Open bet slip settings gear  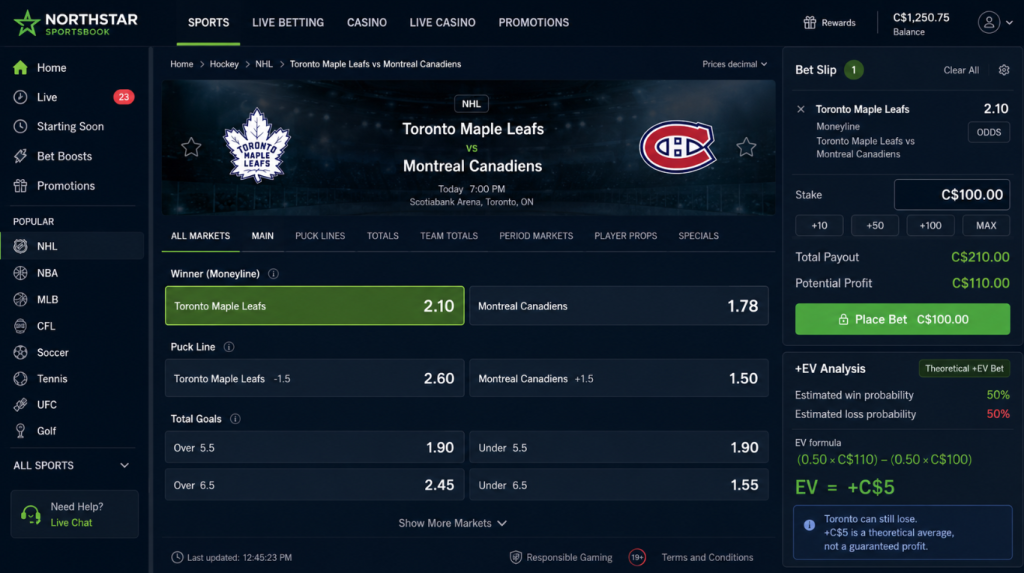[1004, 70]
